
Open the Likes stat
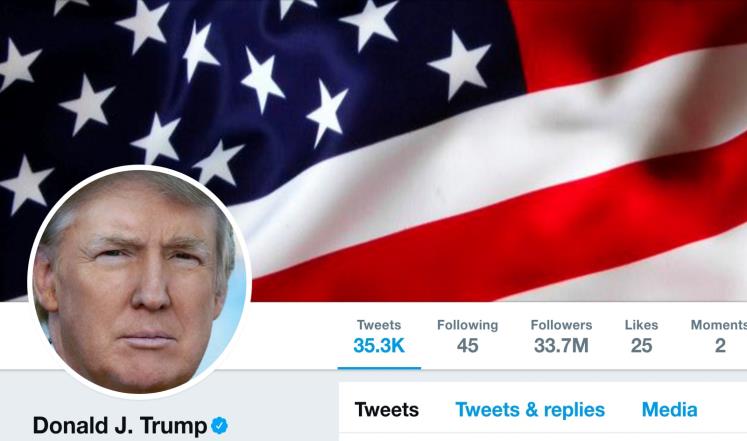[x=641, y=337]
